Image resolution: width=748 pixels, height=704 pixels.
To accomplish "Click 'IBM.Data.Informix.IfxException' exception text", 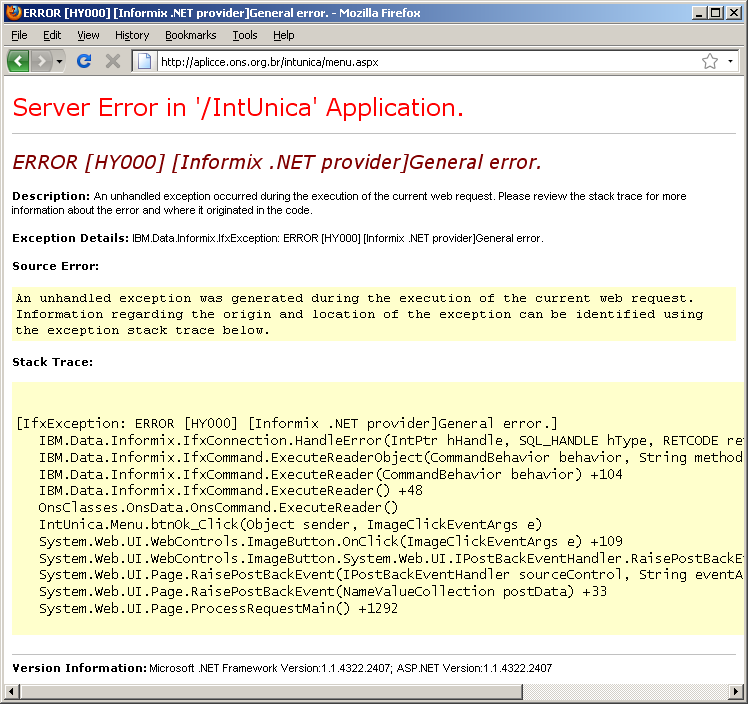I will [x=206, y=238].
